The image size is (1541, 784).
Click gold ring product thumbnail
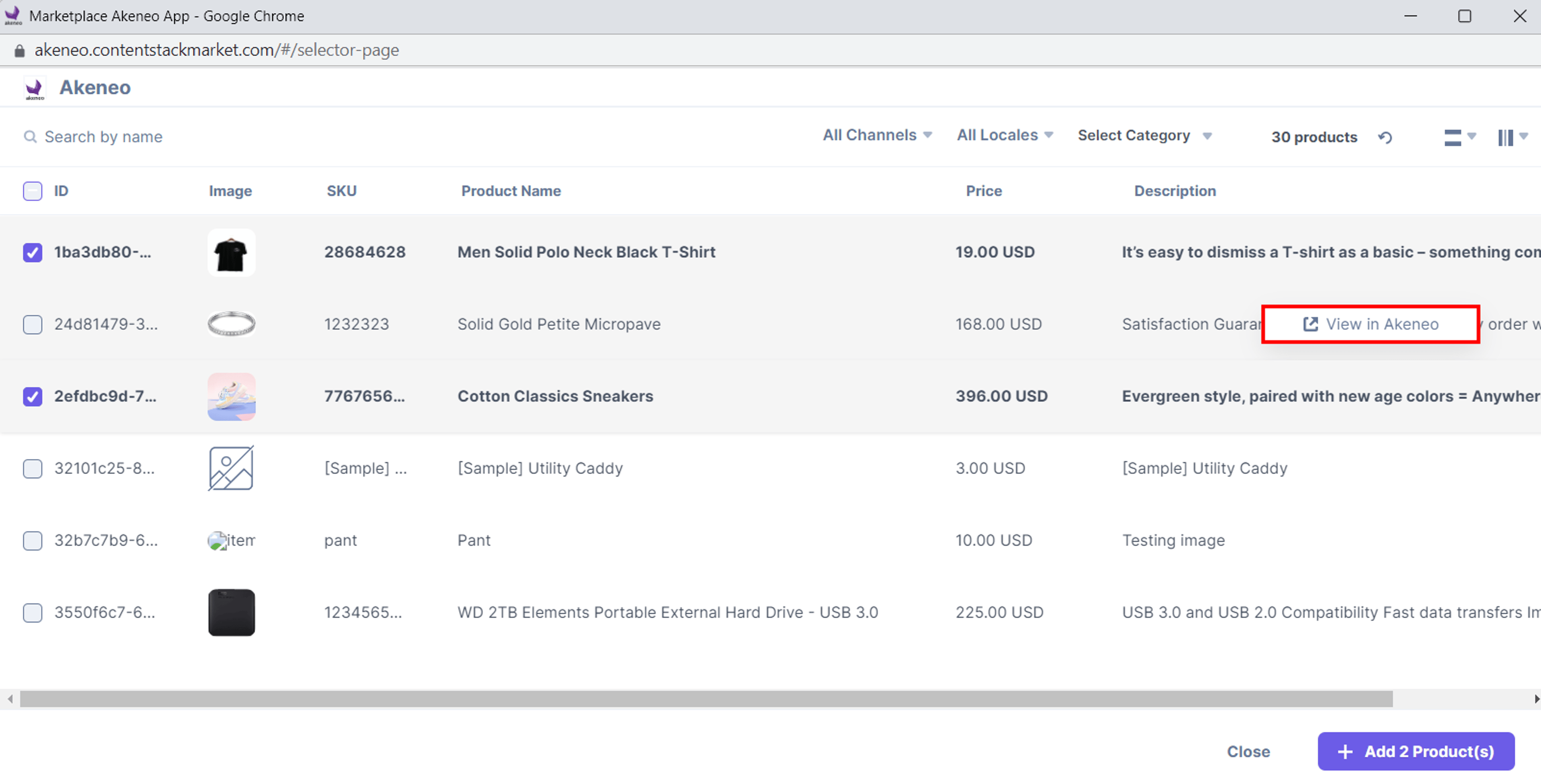click(x=232, y=324)
